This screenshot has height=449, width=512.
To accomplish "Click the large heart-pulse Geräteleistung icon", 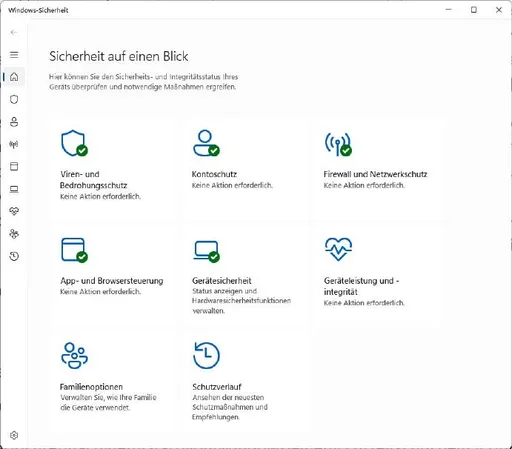I will [x=338, y=249].
